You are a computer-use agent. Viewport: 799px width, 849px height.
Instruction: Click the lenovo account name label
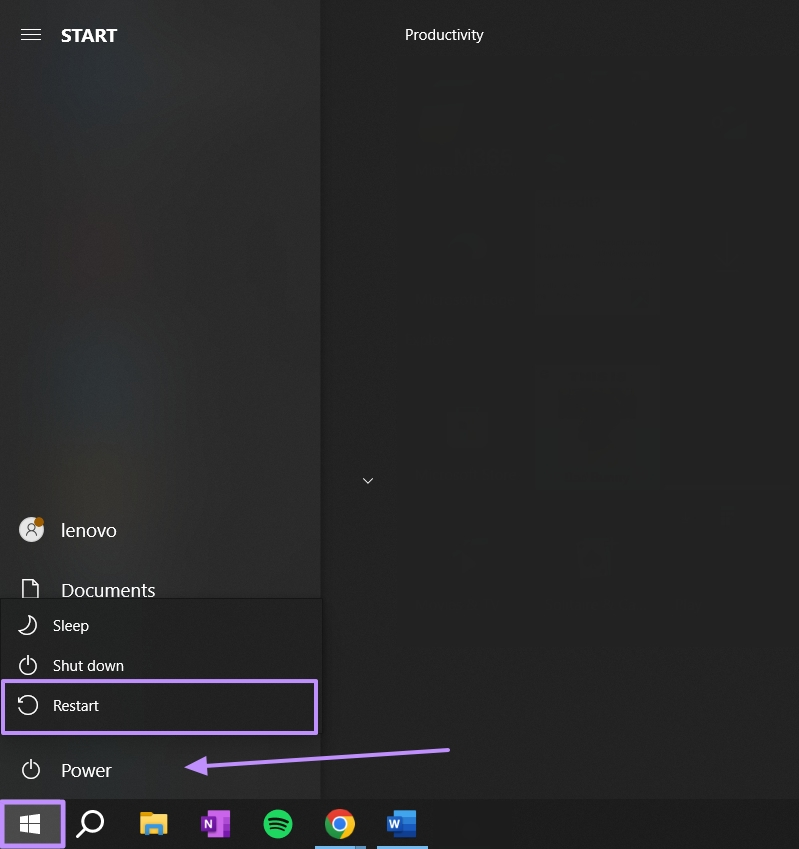tap(89, 531)
